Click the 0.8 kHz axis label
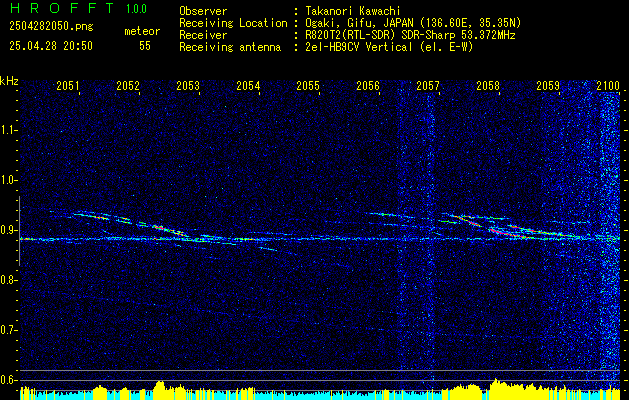Screen dimensions: 629x400 8,280
